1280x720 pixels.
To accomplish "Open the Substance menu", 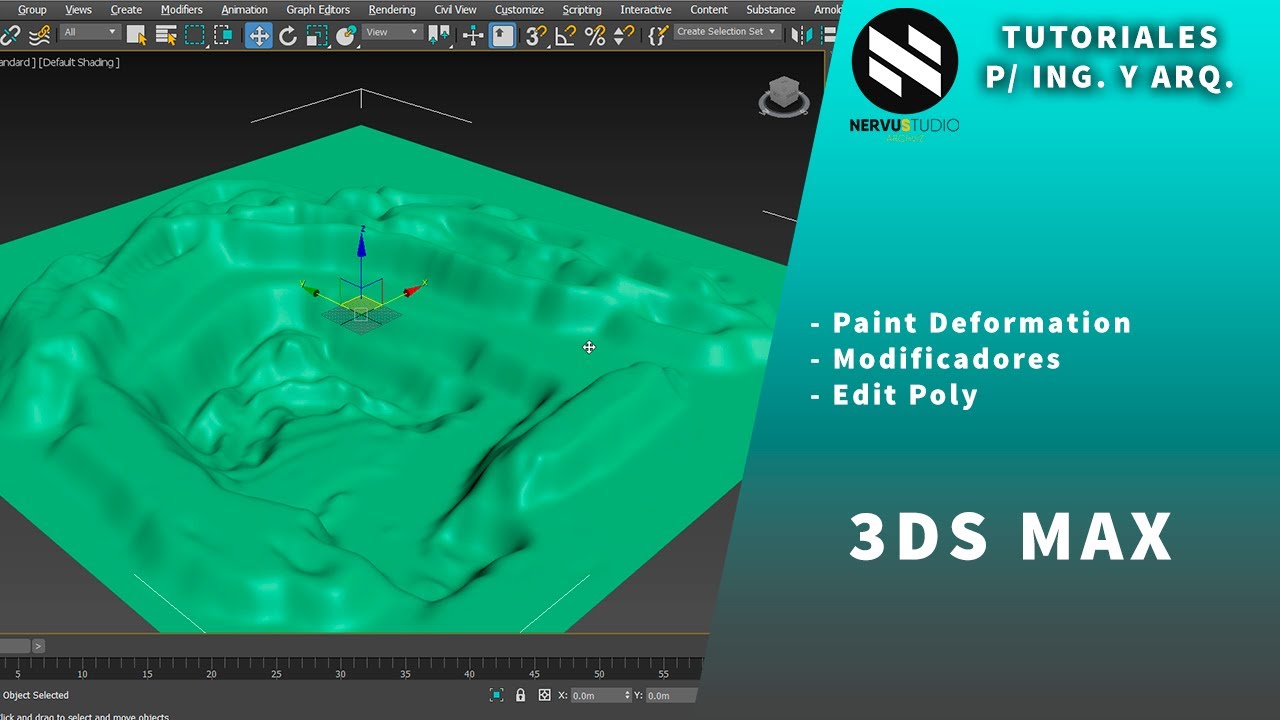I will click(x=771, y=10).
